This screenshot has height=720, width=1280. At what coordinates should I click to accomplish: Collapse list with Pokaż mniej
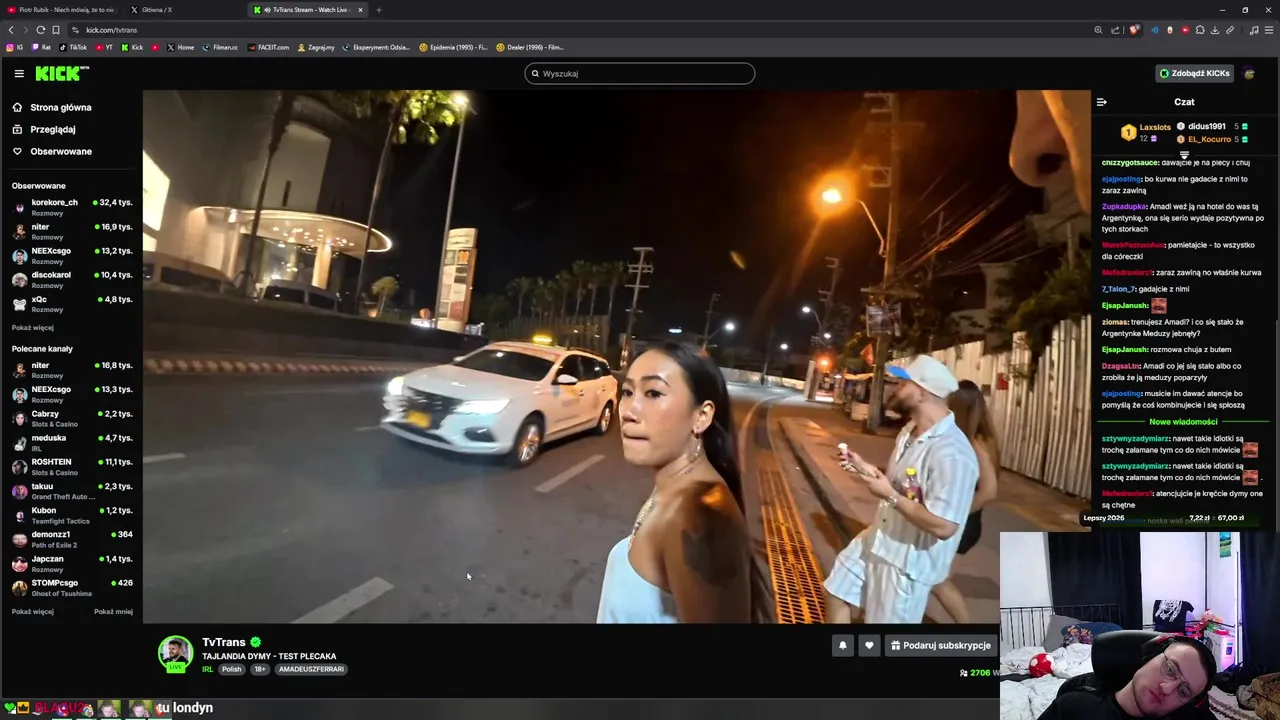tap(113, 612)
